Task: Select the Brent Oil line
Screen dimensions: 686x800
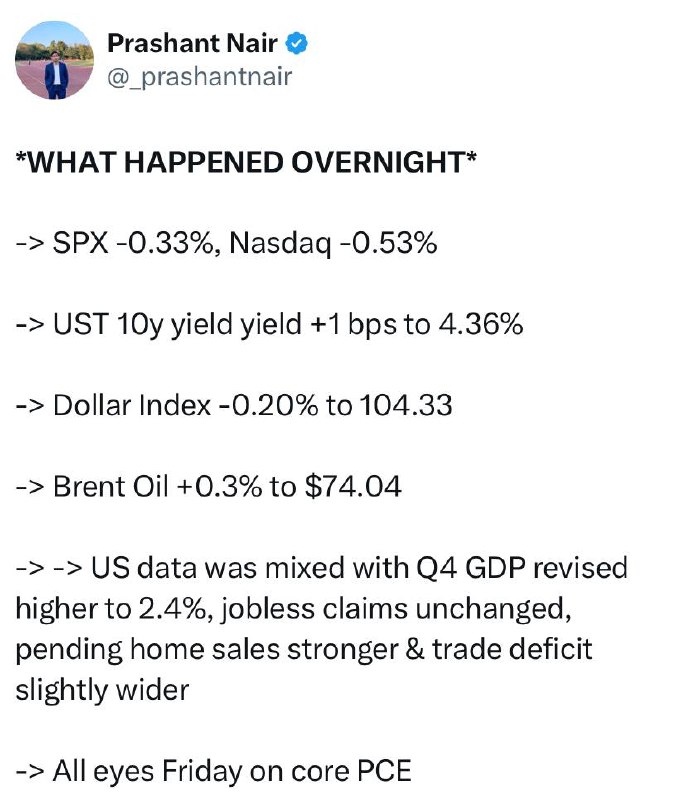Action: point(209,486)
